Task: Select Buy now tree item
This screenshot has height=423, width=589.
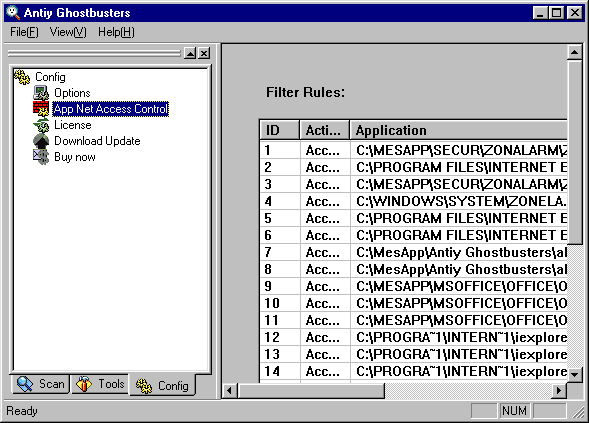Action: (75, 157)
